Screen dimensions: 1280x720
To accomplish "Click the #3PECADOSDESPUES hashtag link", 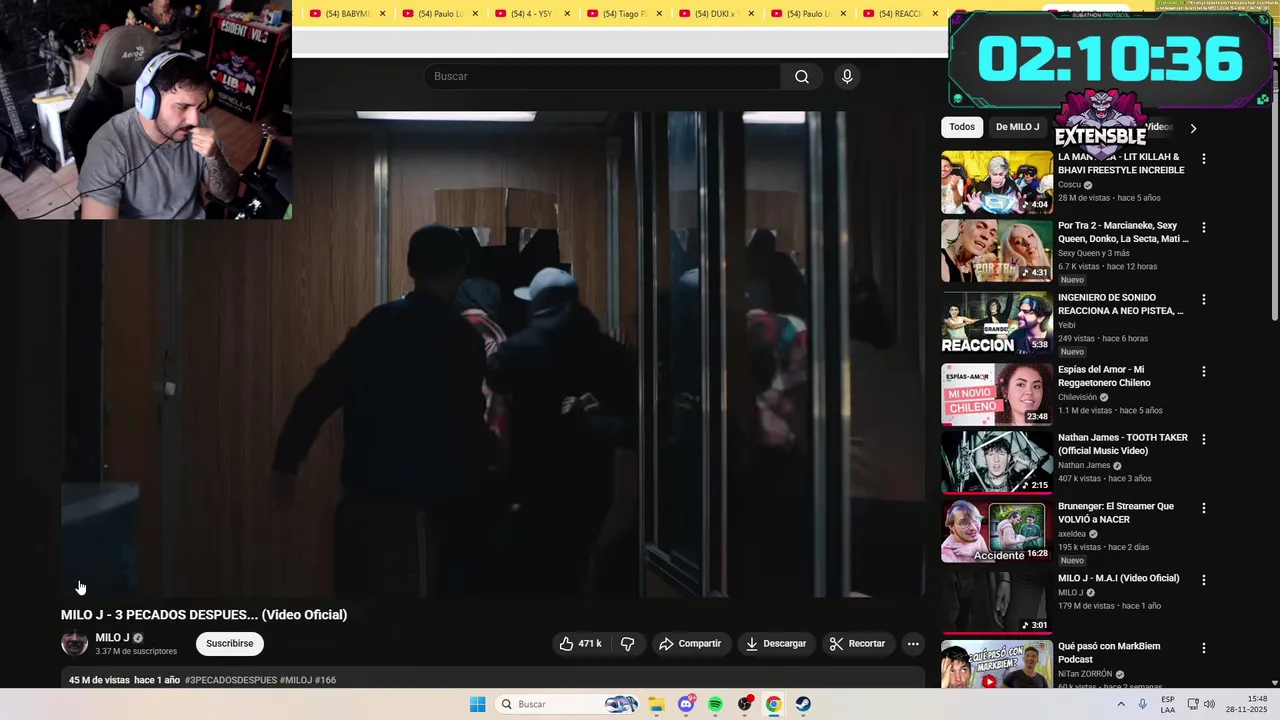I will click(x=231, y=680).
